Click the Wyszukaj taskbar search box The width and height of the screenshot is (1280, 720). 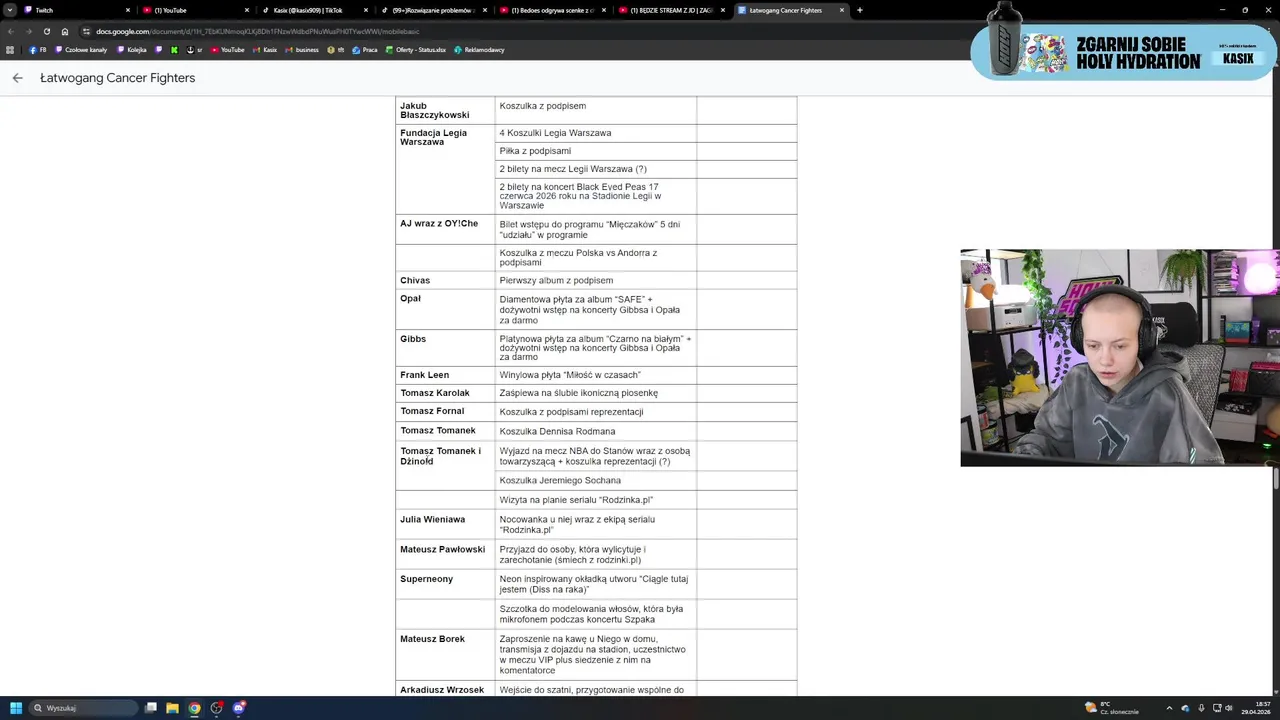(x=82, y=708)
